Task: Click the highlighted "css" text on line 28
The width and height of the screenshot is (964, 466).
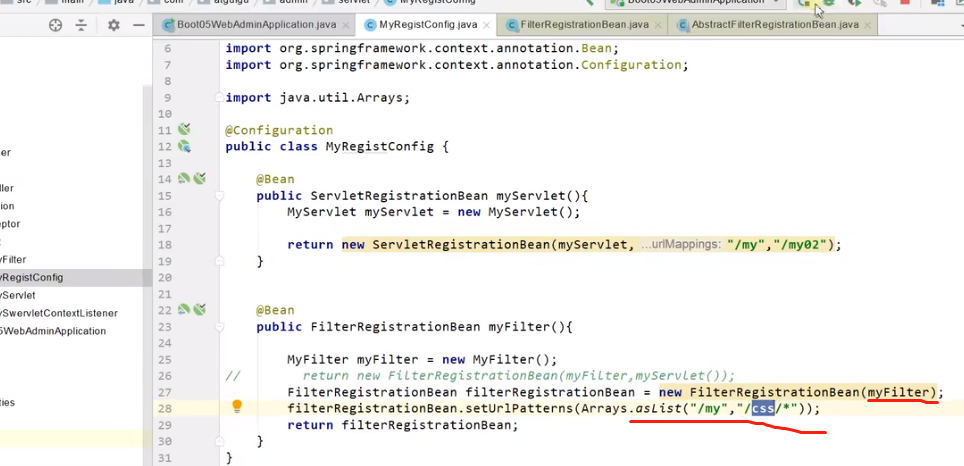Action: tap(764, 408)
